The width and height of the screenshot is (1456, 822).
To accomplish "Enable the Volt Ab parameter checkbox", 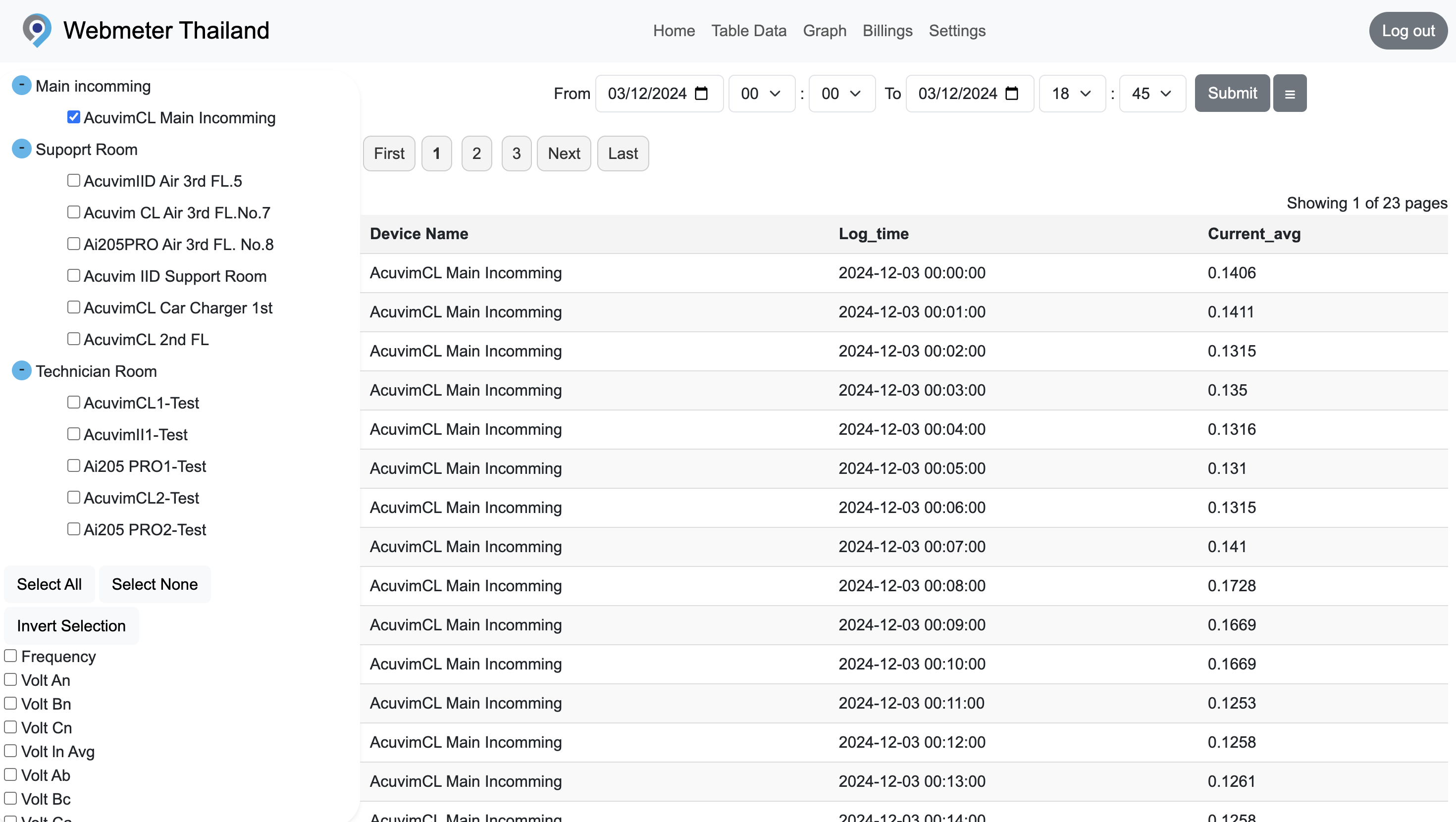I will [11, 774].
